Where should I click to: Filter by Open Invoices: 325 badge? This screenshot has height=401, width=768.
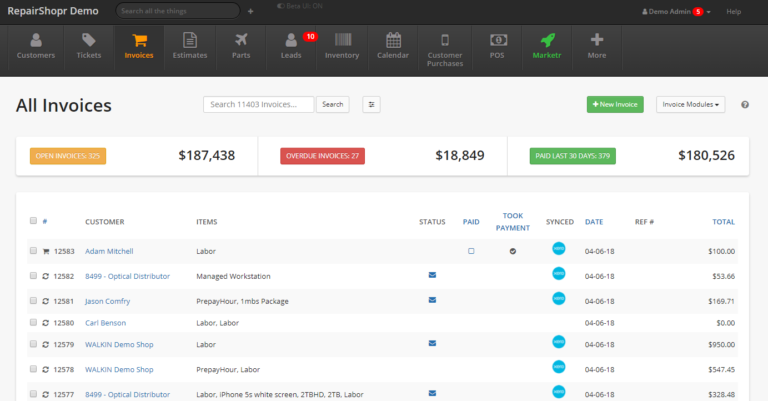pos(68,156)
